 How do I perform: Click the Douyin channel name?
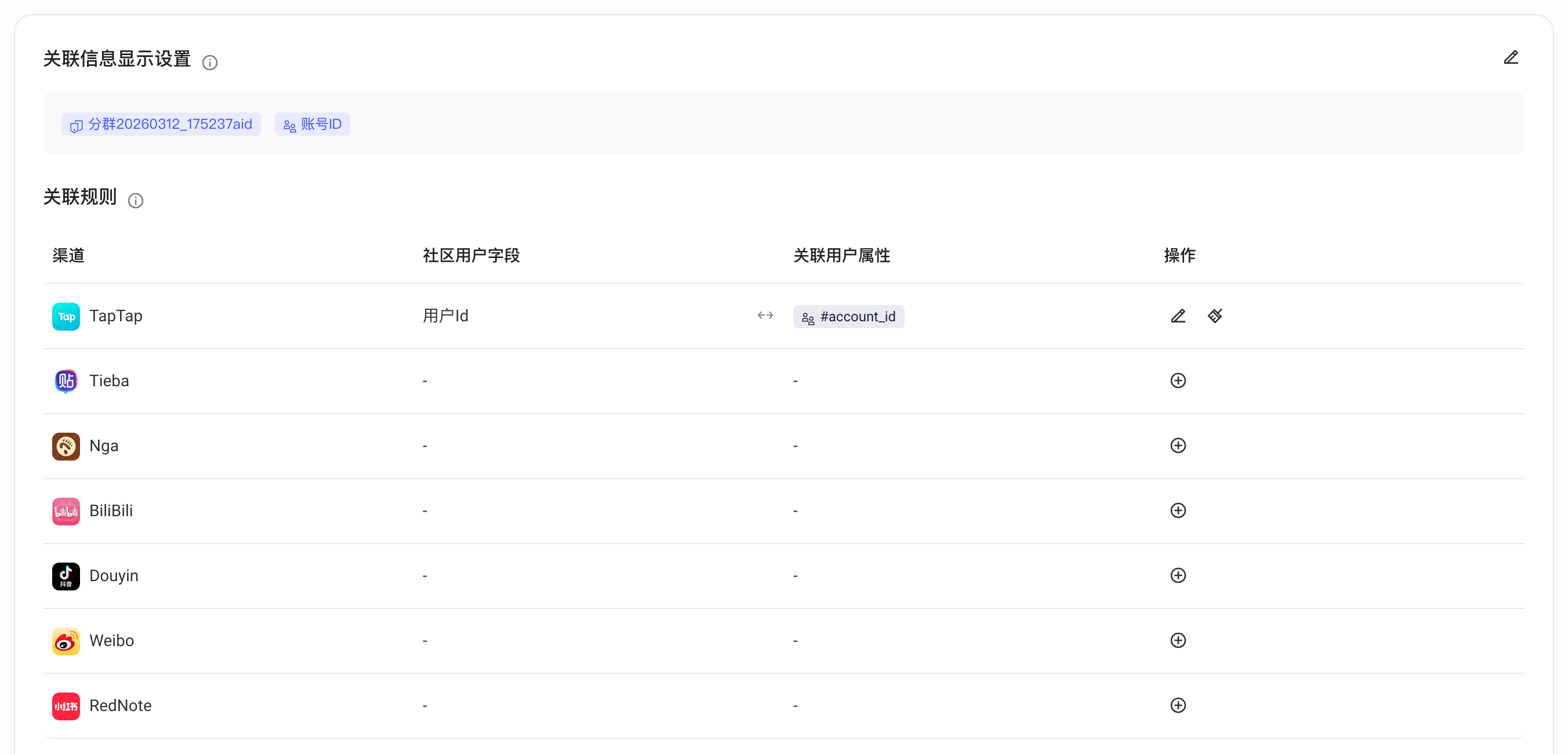point(114,575)
